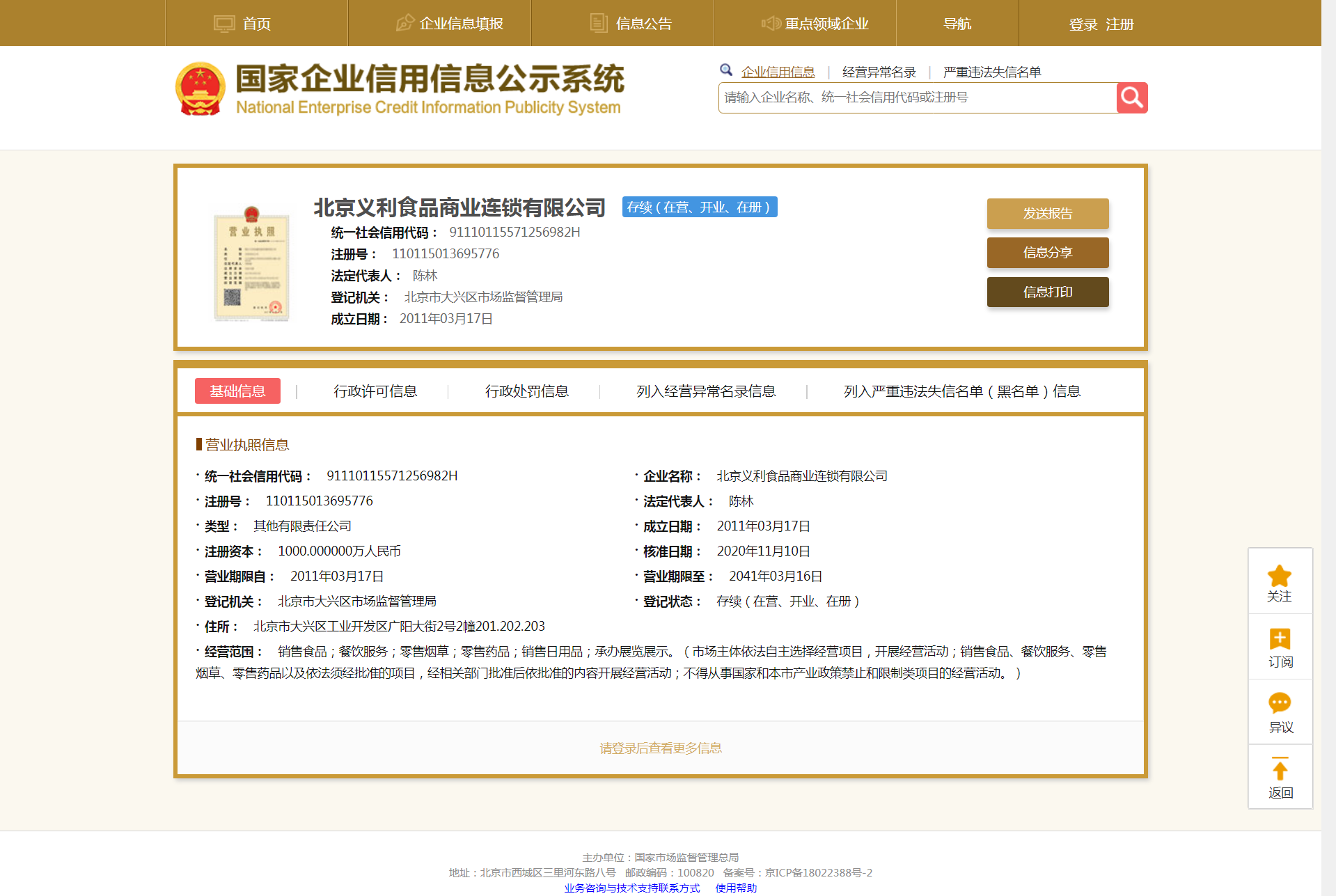Click the 1000.000000万人民币 capital value
Screen dimensions: 1336x896
(x=339, y=551)
